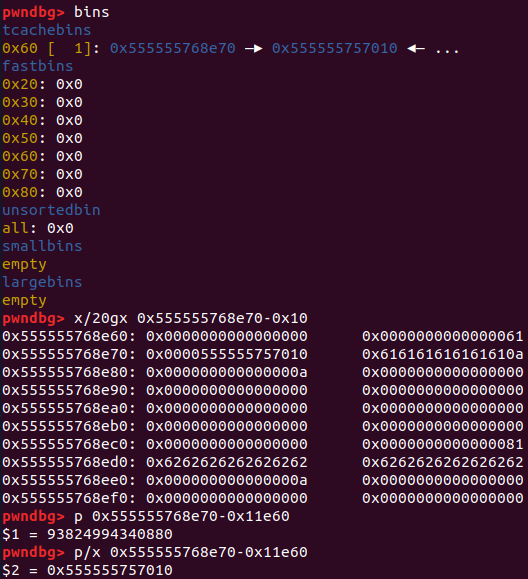Click first 0x6262626262626262 value on 0x555555768ed0 row

[227, 462]
